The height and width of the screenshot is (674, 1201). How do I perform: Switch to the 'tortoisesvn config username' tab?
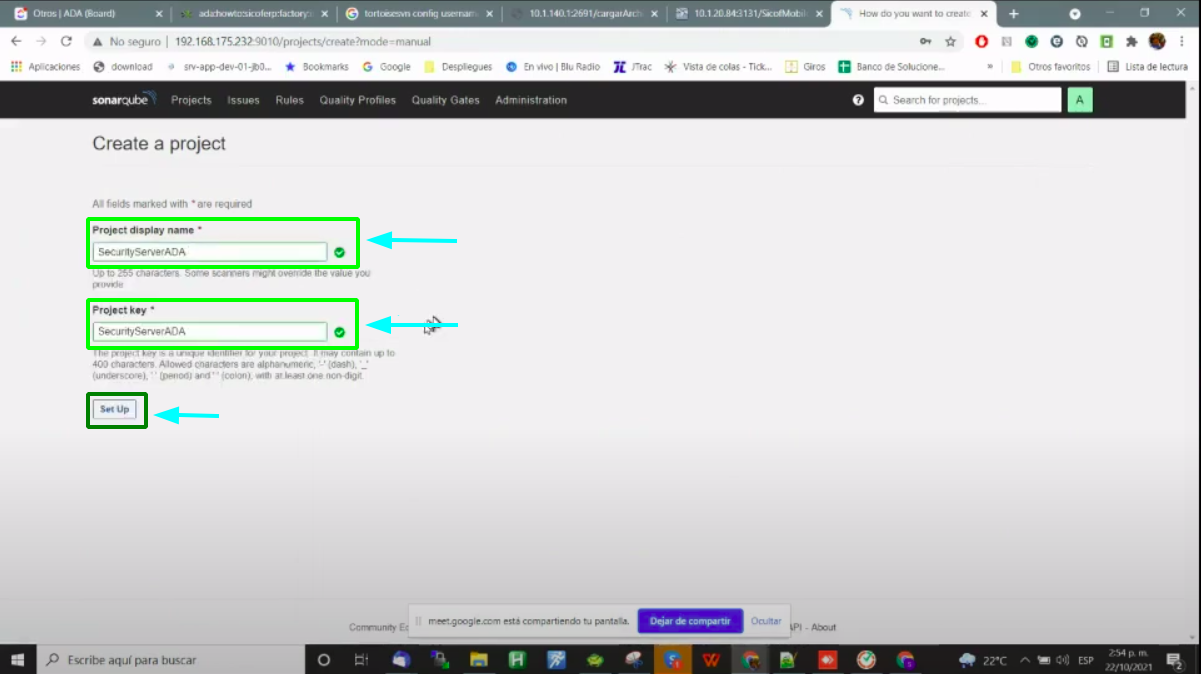point(417,14)
